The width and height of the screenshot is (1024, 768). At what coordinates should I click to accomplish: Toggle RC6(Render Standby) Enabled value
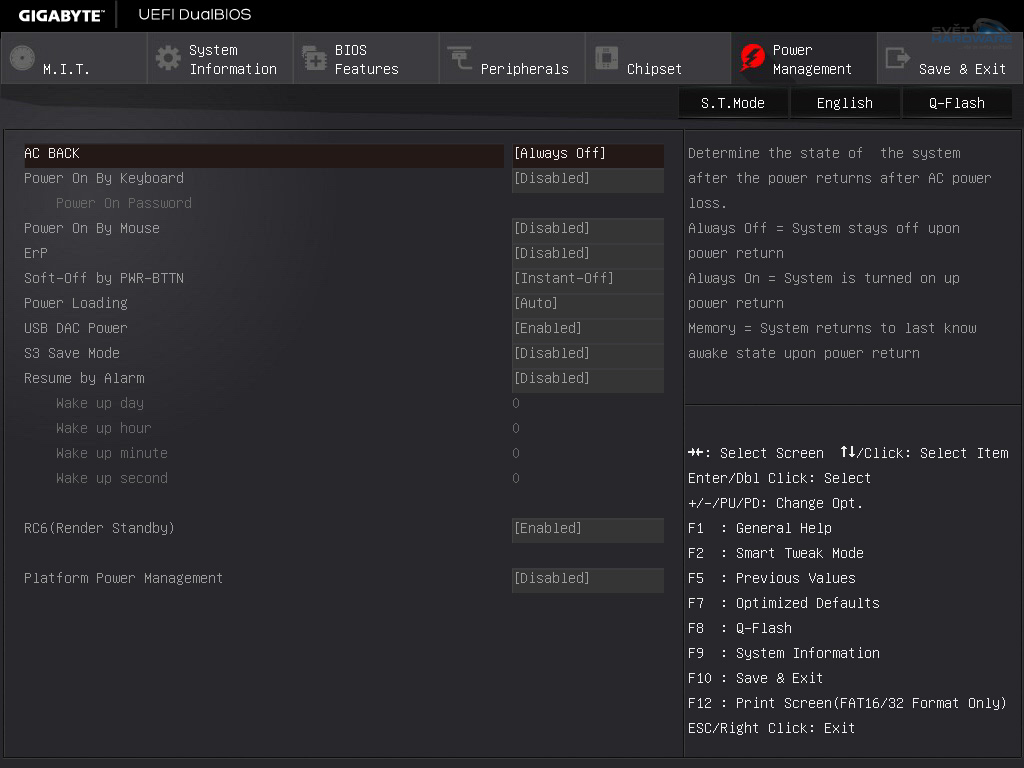pyautogui.click(x=587, y=528)
